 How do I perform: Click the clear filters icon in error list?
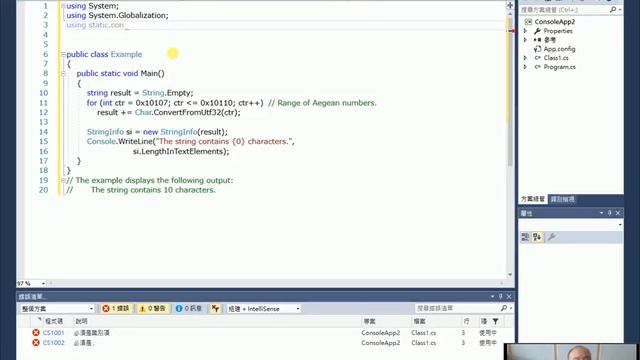point(215,309)
